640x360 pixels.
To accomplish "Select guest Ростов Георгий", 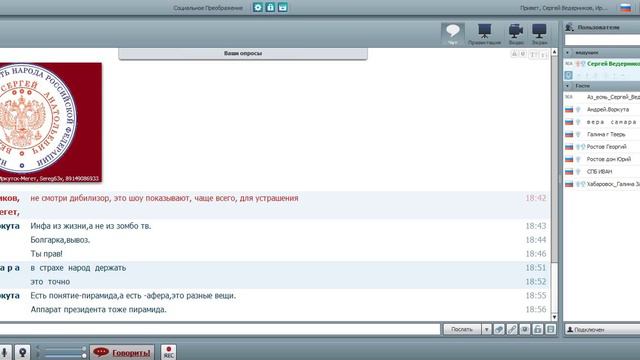I will click(x=607, y=147).
